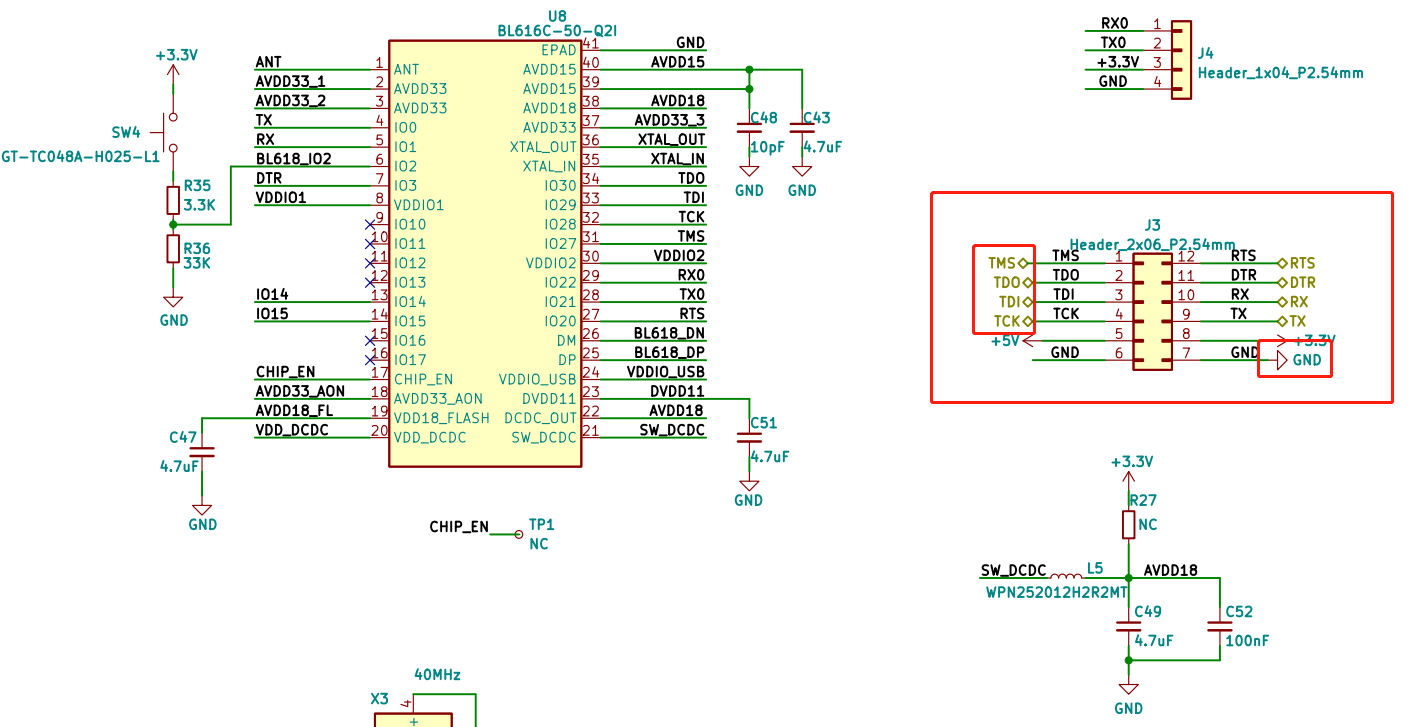Select the C51 capacitor symbol
Screen dimensions: 1427x727
tap(749, 437)
